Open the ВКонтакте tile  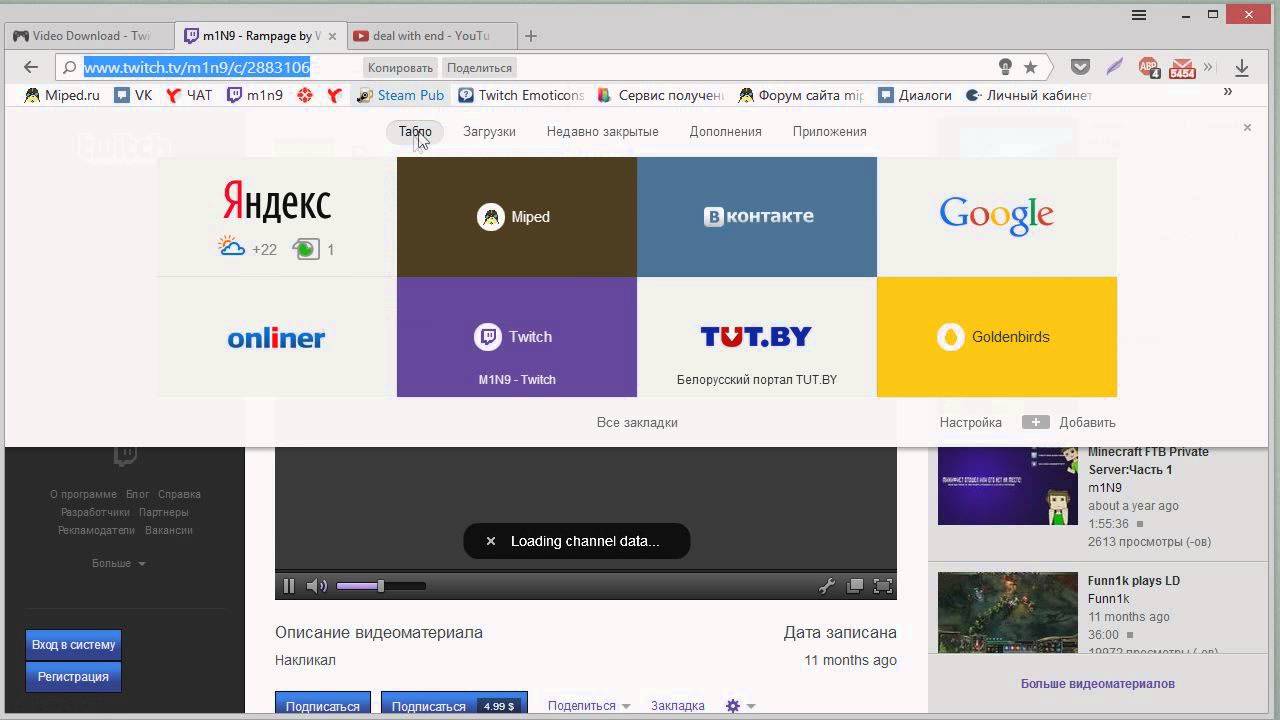[757, 217]
